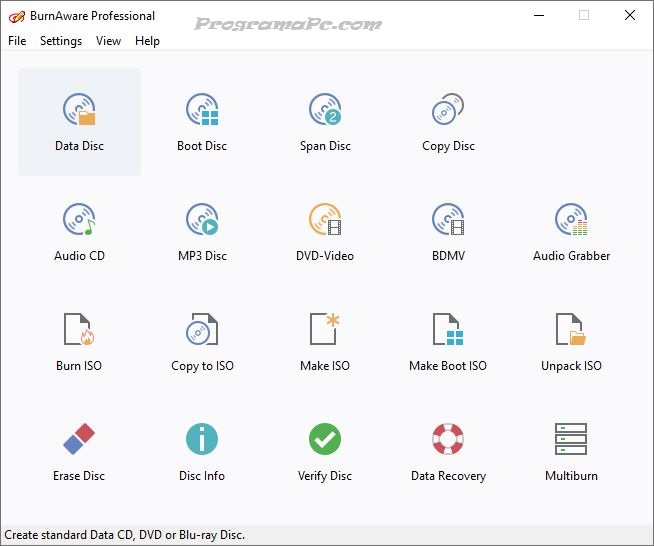Expand the View menu
The width and height of the screenshot is (654, 546).
(108, 41)
